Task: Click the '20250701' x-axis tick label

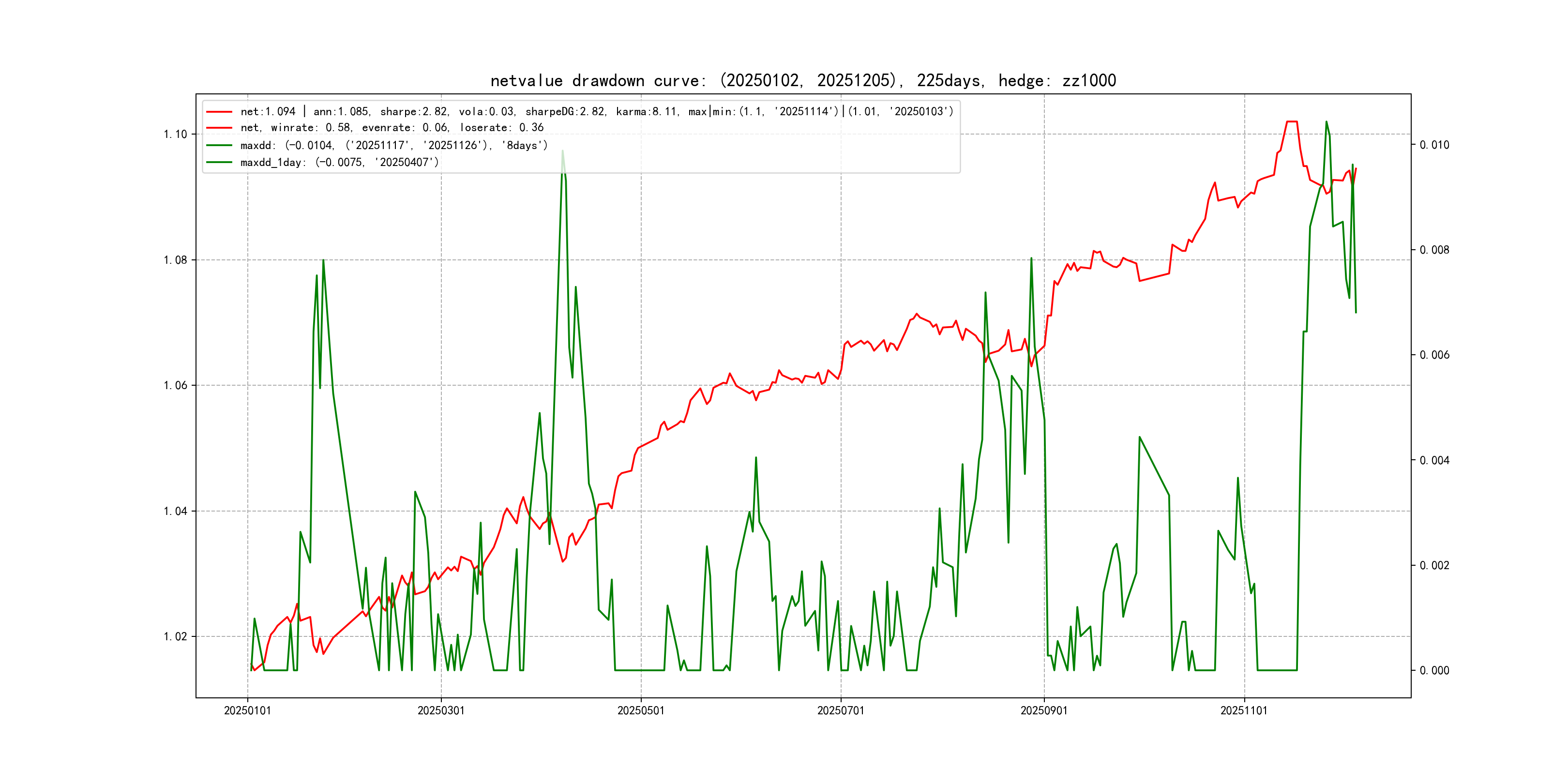Action: pyautogui.click(x=841, y=710)
